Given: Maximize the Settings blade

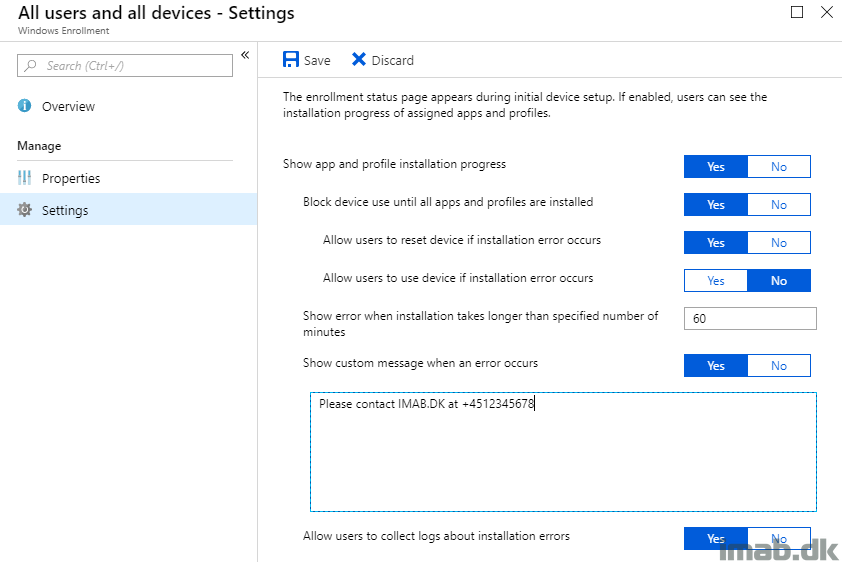Looking at the screenshot, I should 797,12.
